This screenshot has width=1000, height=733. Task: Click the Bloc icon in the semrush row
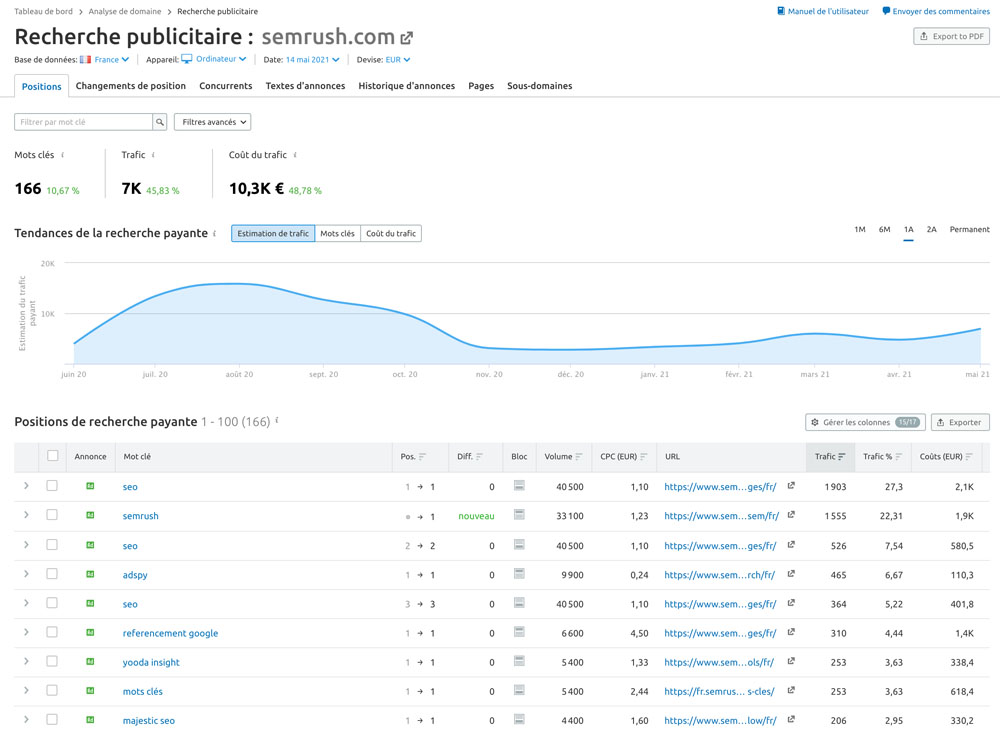click(x=519, y=515)
